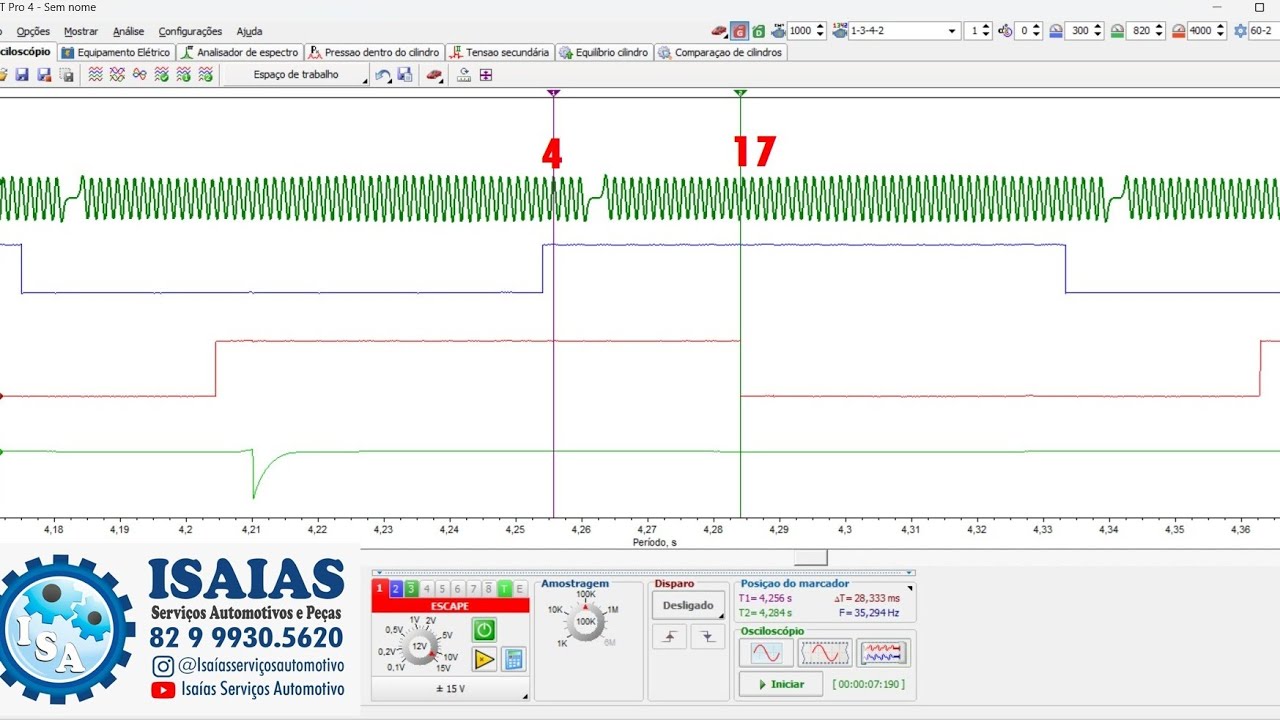Open the Análise menu
The image size is (1280, 720).
(129, 32)
